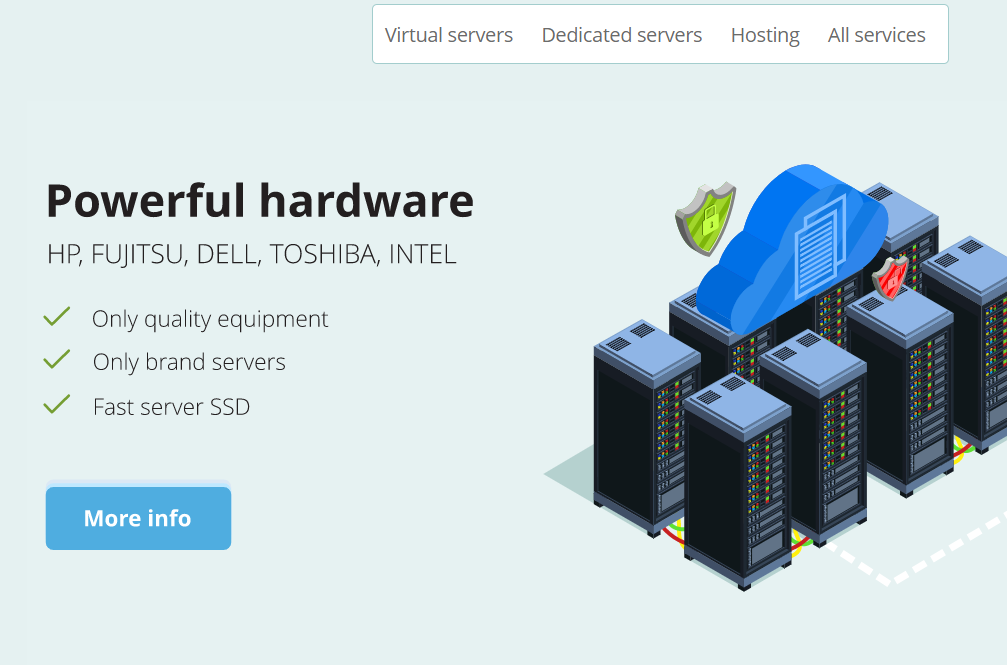This screenshot has width=1007, height=665.
Task: Click the More info button
Action: (138, 518)
